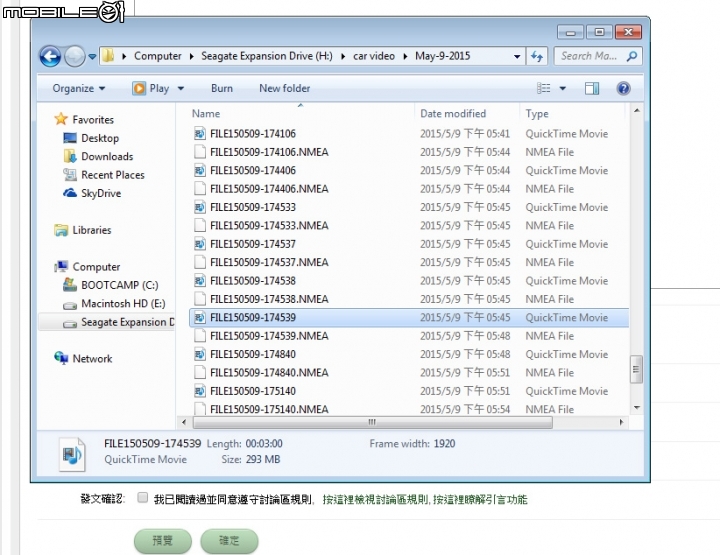Click Burn in the toolbar

pos(222,88)
